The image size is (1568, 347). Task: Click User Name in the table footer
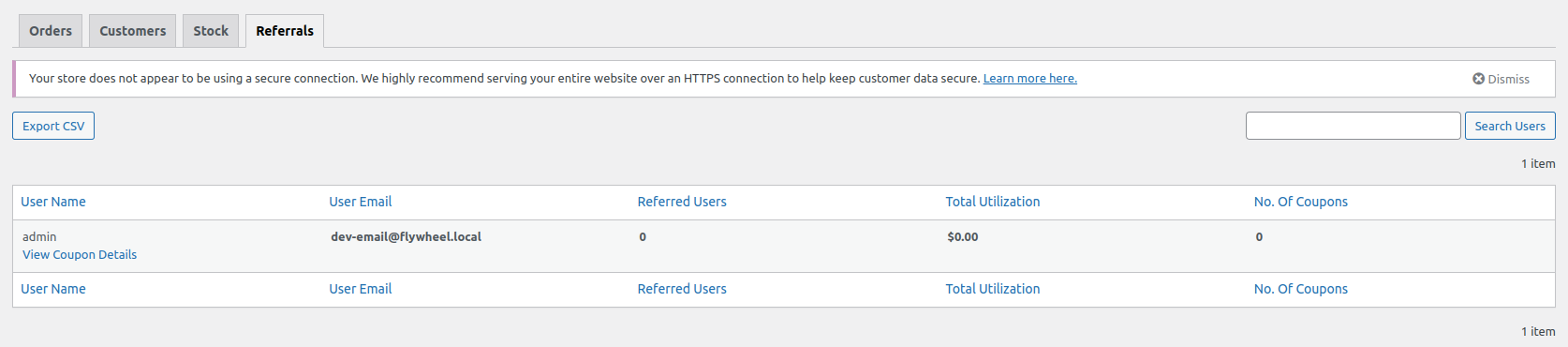click(53, 289)
